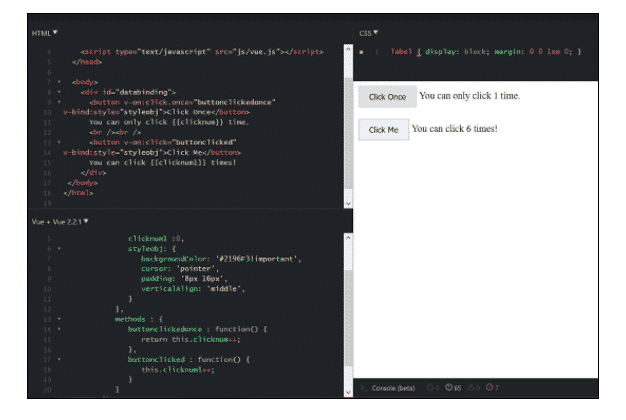Collapse the div id="databinding" fold arrow
This screenshot has width=626, height=420.
[x=59, y=92]
